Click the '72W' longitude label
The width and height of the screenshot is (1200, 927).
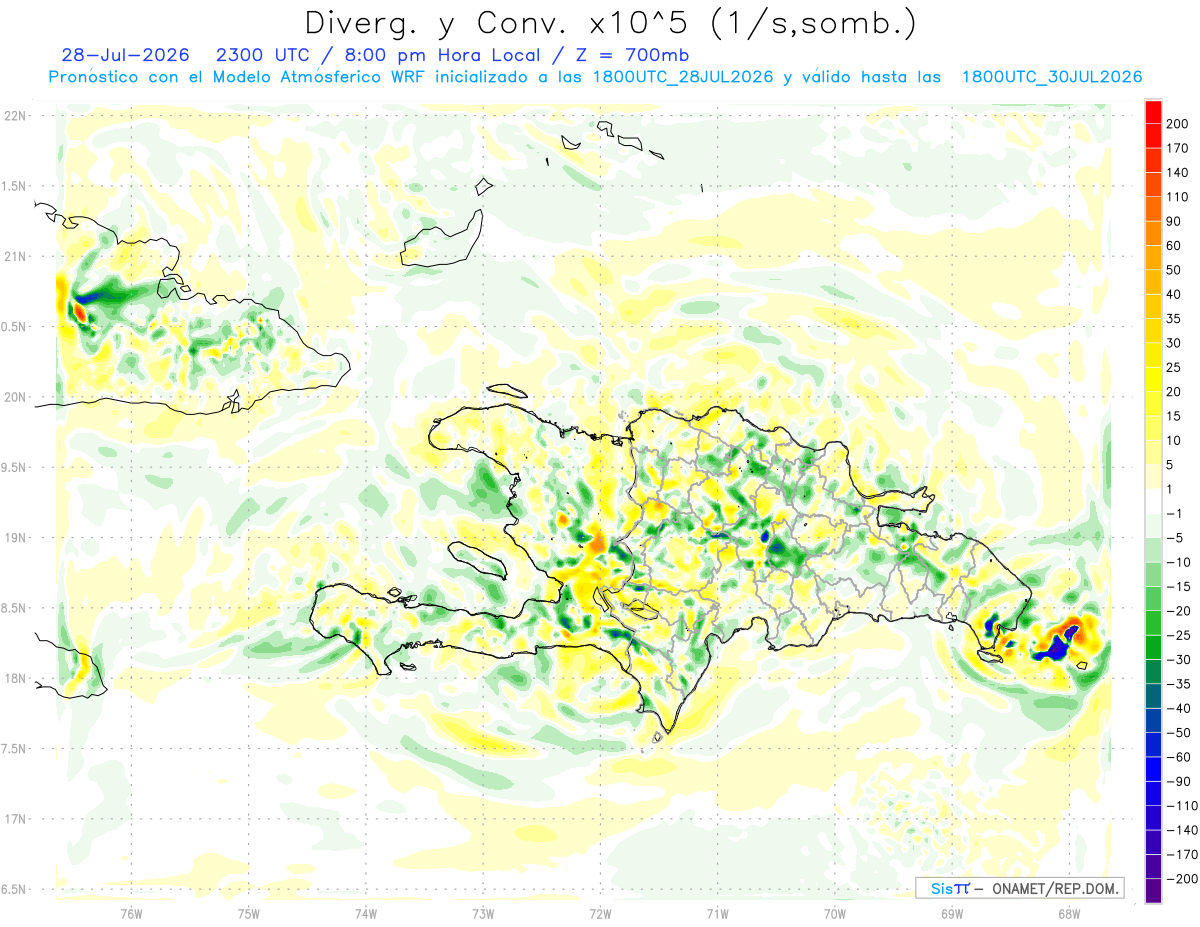click(600, 913)
